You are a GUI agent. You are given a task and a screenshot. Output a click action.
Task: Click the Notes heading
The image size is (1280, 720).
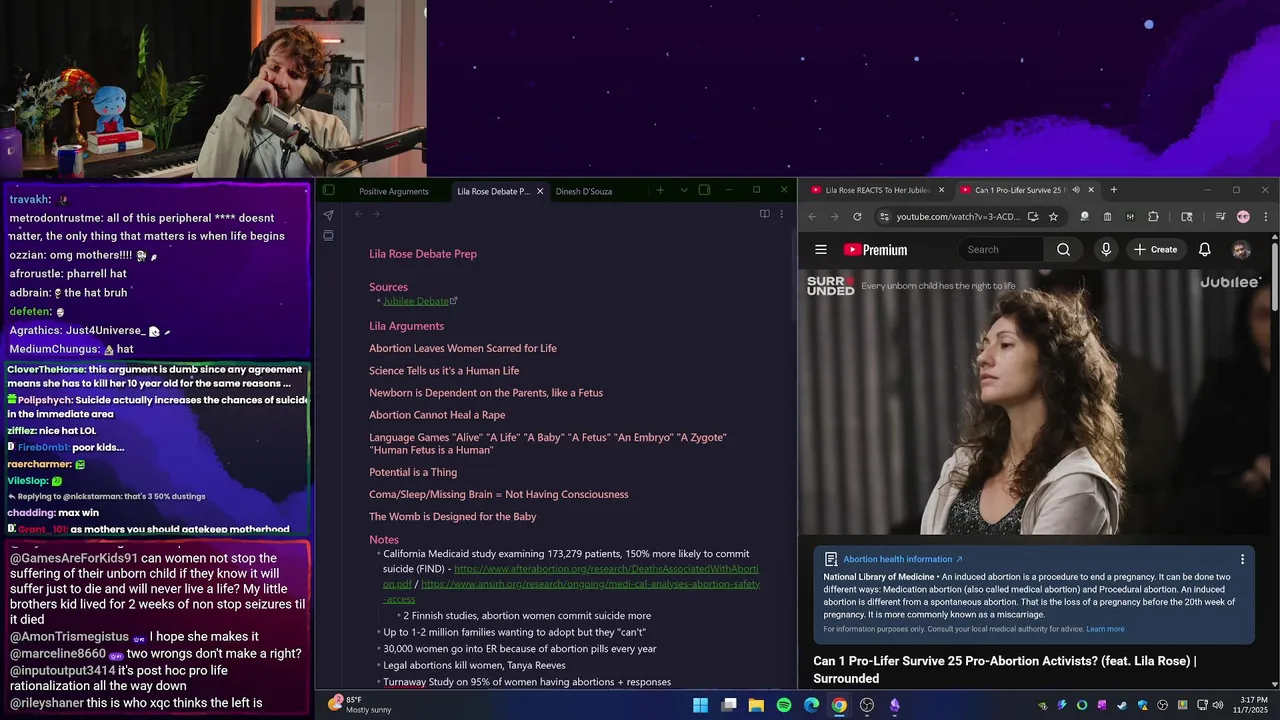(x=384, y=540)
